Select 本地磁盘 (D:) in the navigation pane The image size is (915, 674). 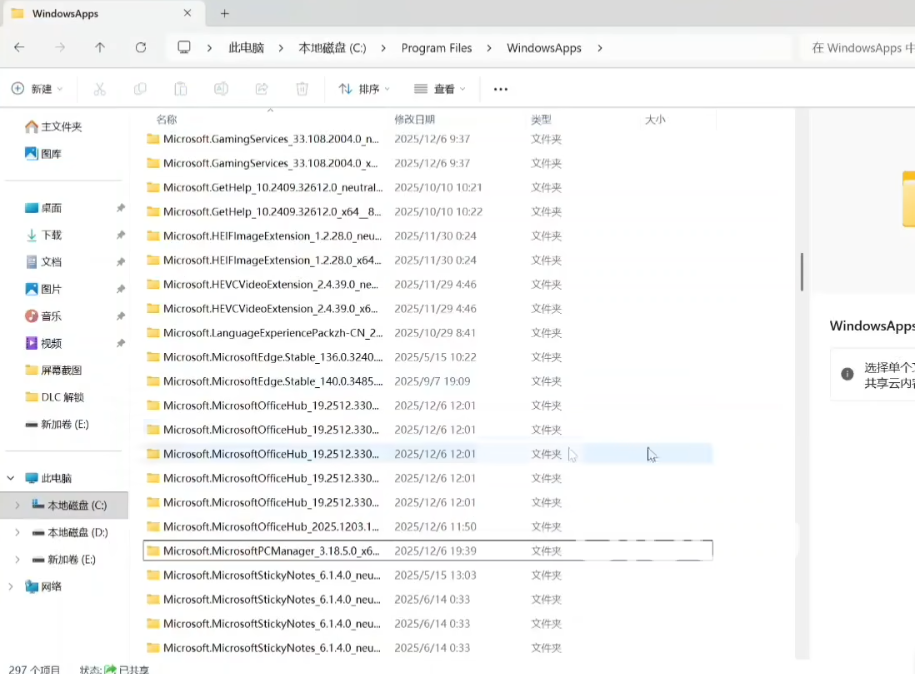[77, 532]
